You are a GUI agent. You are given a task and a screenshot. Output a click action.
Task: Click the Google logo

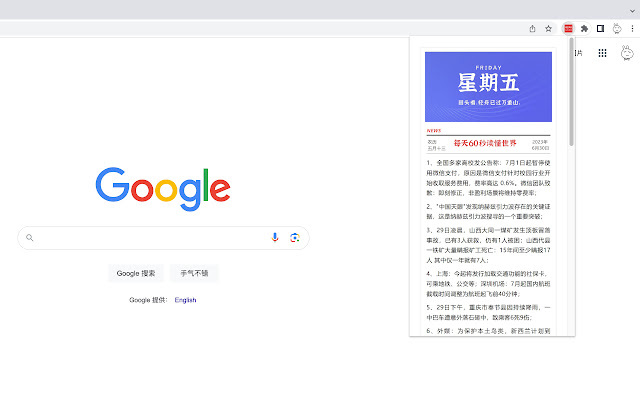point(163,189)
